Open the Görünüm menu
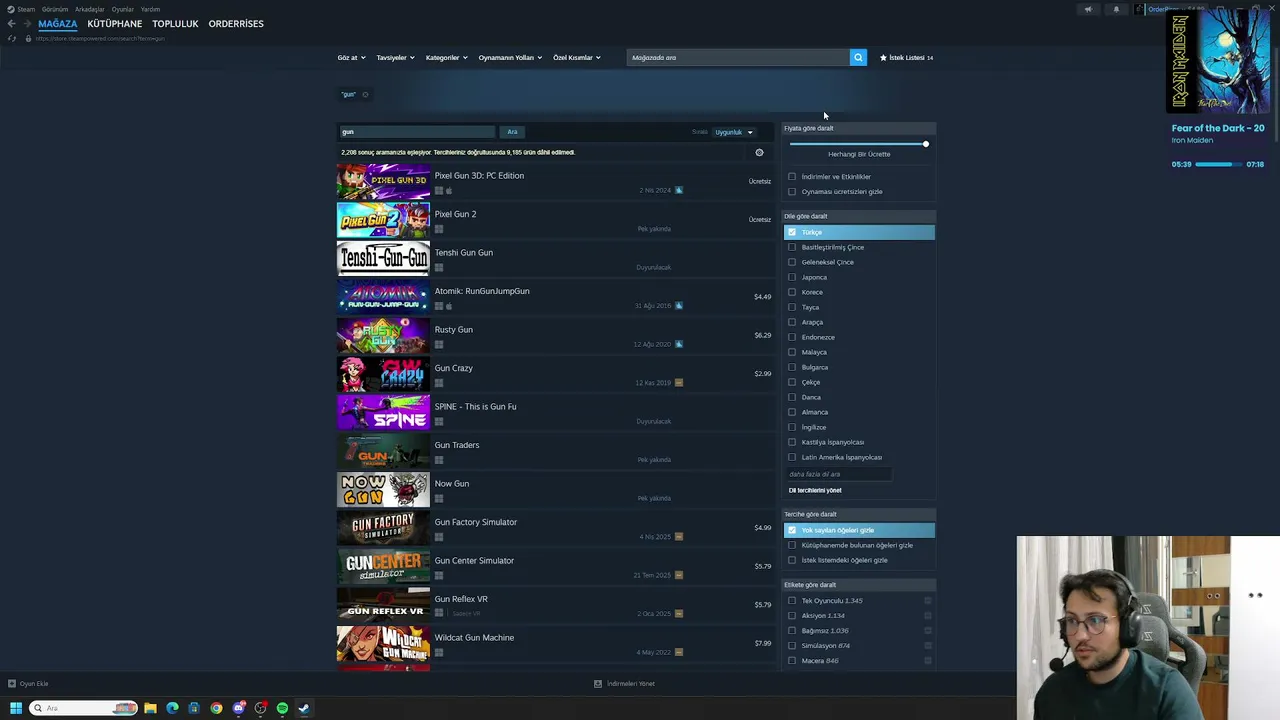The image size is (1280, 720). (55, 9)
